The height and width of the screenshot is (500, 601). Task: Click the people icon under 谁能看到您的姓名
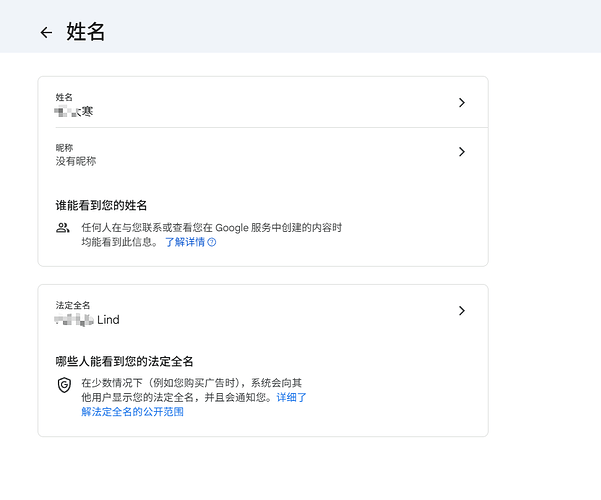[x=63, y=228]
